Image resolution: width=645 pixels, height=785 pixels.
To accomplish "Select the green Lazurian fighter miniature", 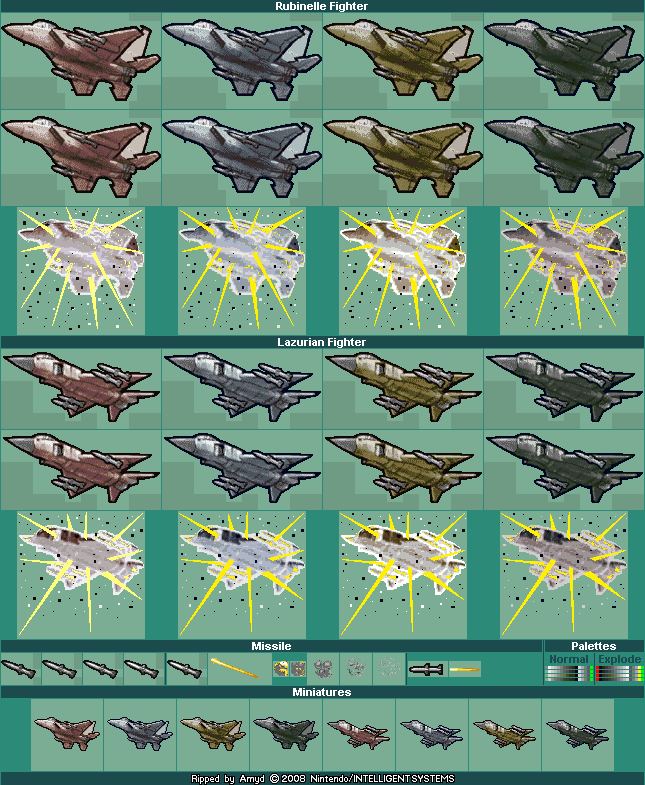I will (577, 734).
